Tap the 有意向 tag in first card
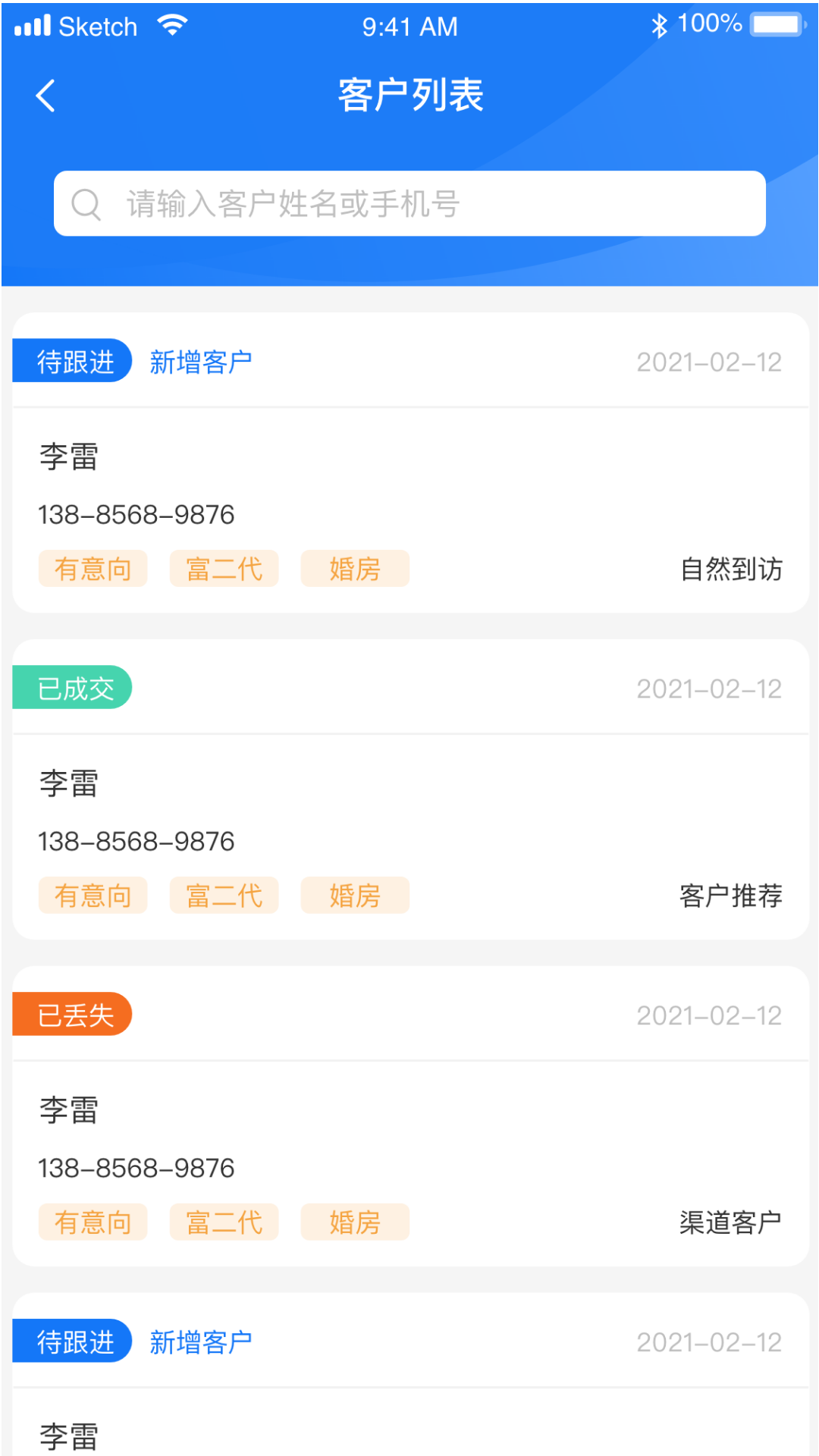819x1456 pixels. [x=93, y=569]
